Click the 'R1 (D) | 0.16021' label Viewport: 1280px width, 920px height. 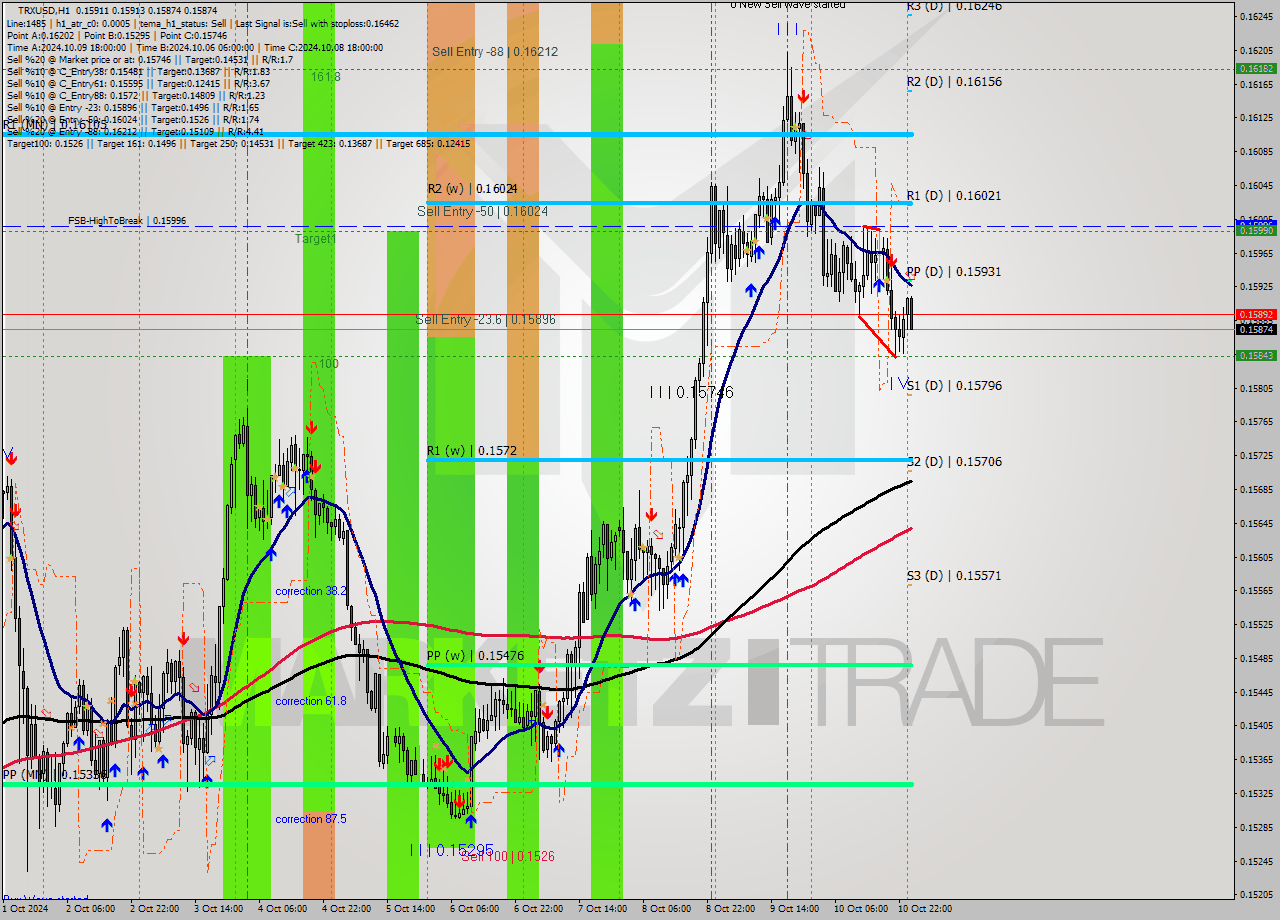tap(954, 195)
